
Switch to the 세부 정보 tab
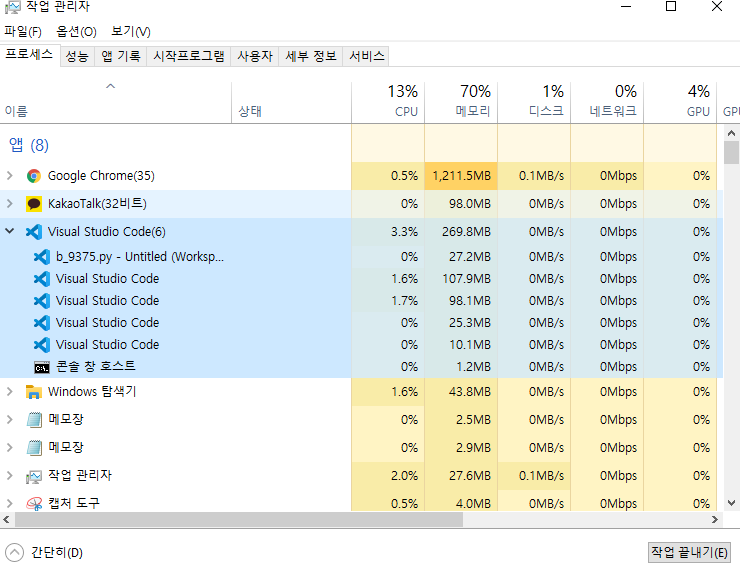[311, 57]
